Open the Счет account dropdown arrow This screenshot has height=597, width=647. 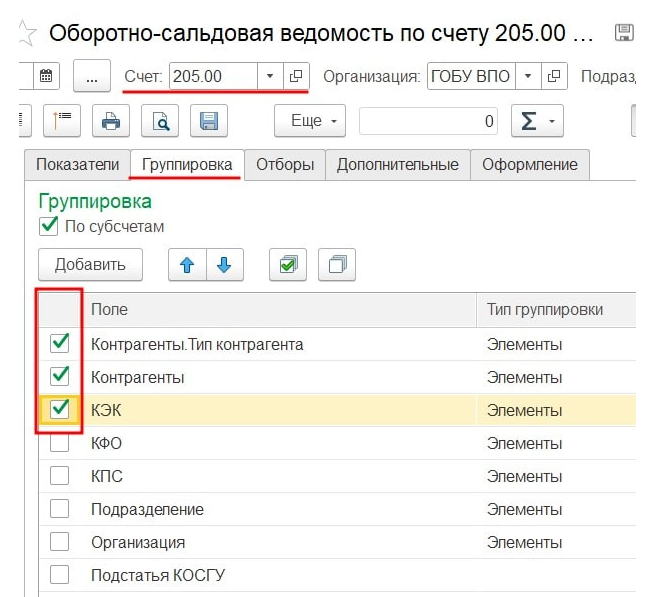pyautogui.click(x=270, y=76)
